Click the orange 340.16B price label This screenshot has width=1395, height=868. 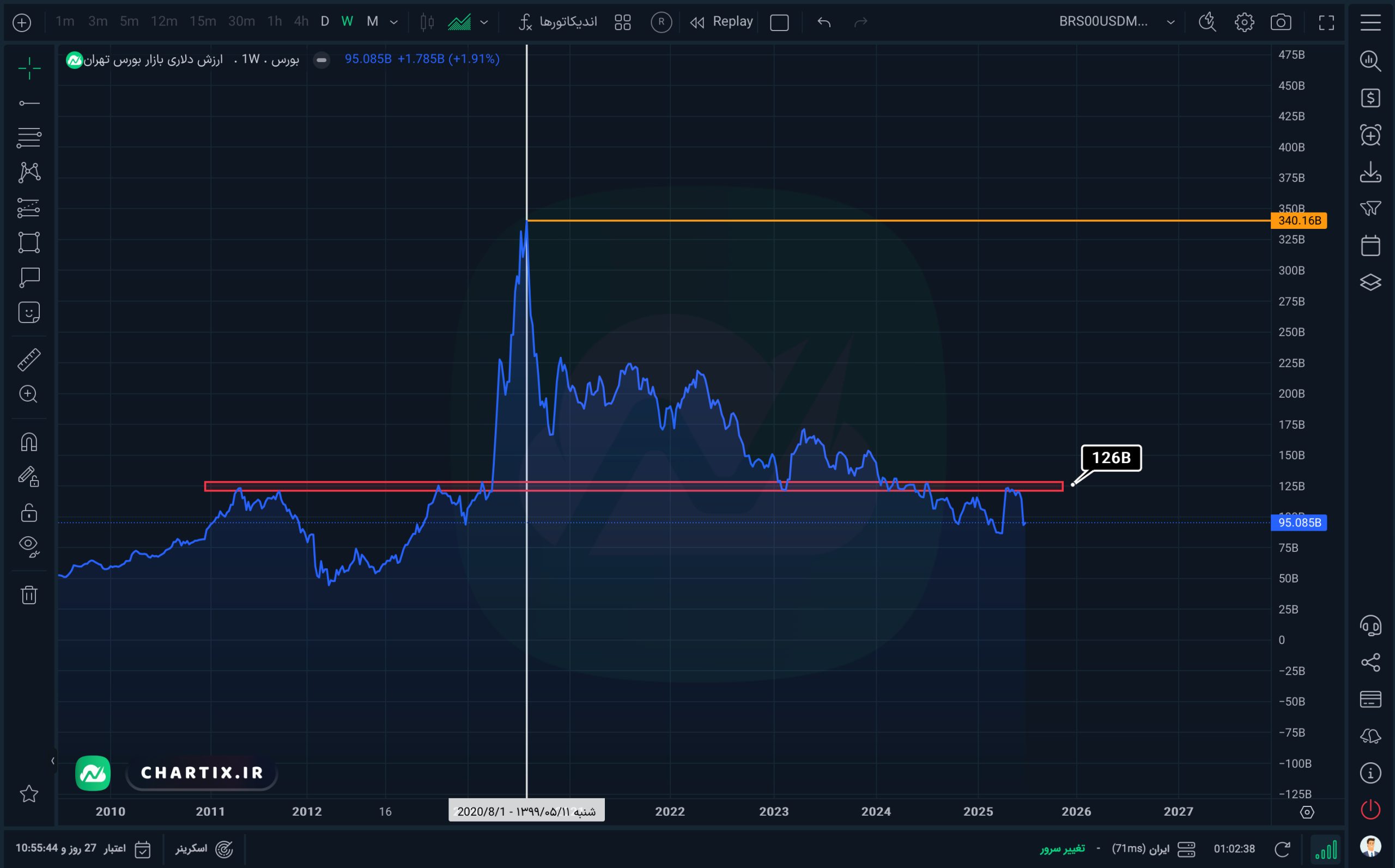point(1299,221)
